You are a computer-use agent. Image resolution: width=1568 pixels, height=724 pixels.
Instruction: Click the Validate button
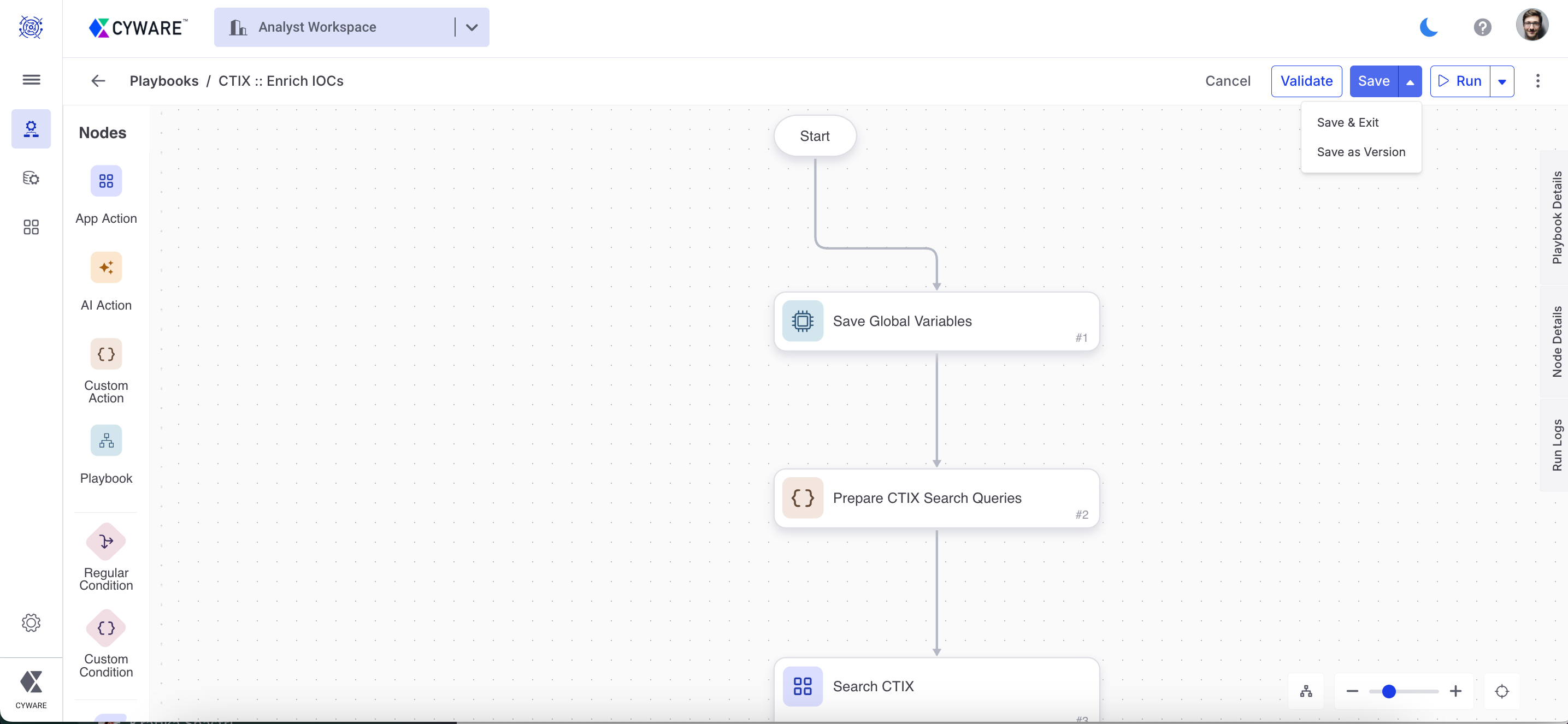tap(1306, 81)
